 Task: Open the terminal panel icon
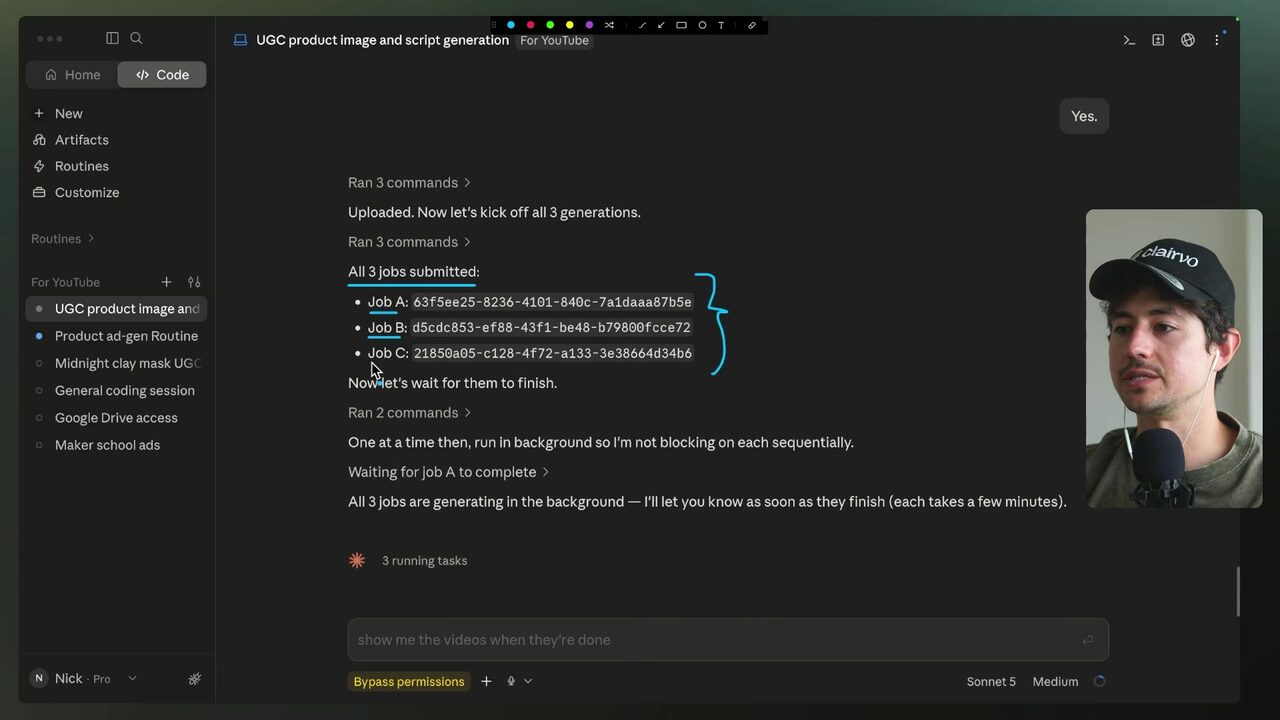pyautogui.click(x=1129, y=40)
